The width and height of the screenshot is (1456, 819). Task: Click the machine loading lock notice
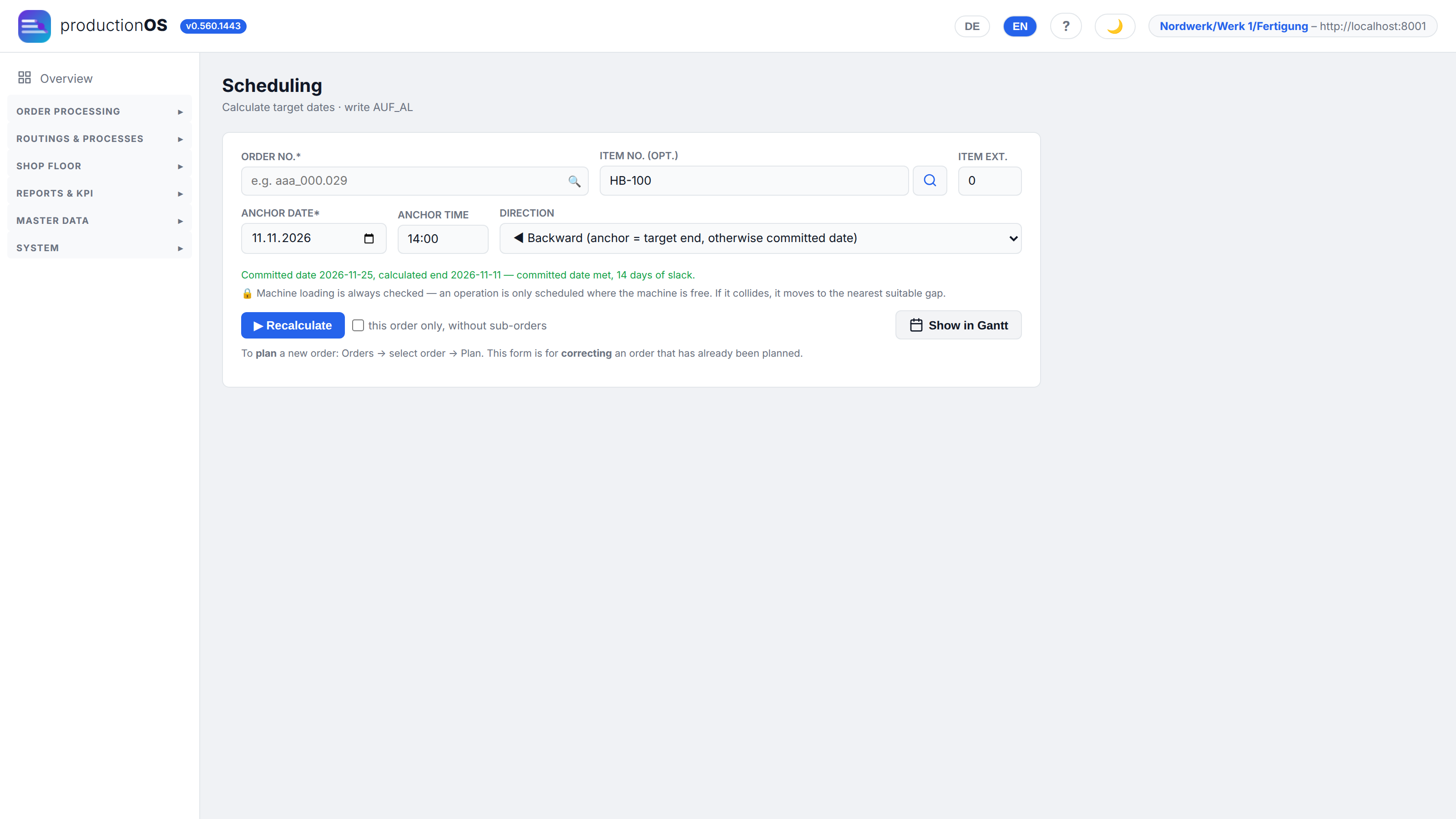coord(593,293)
